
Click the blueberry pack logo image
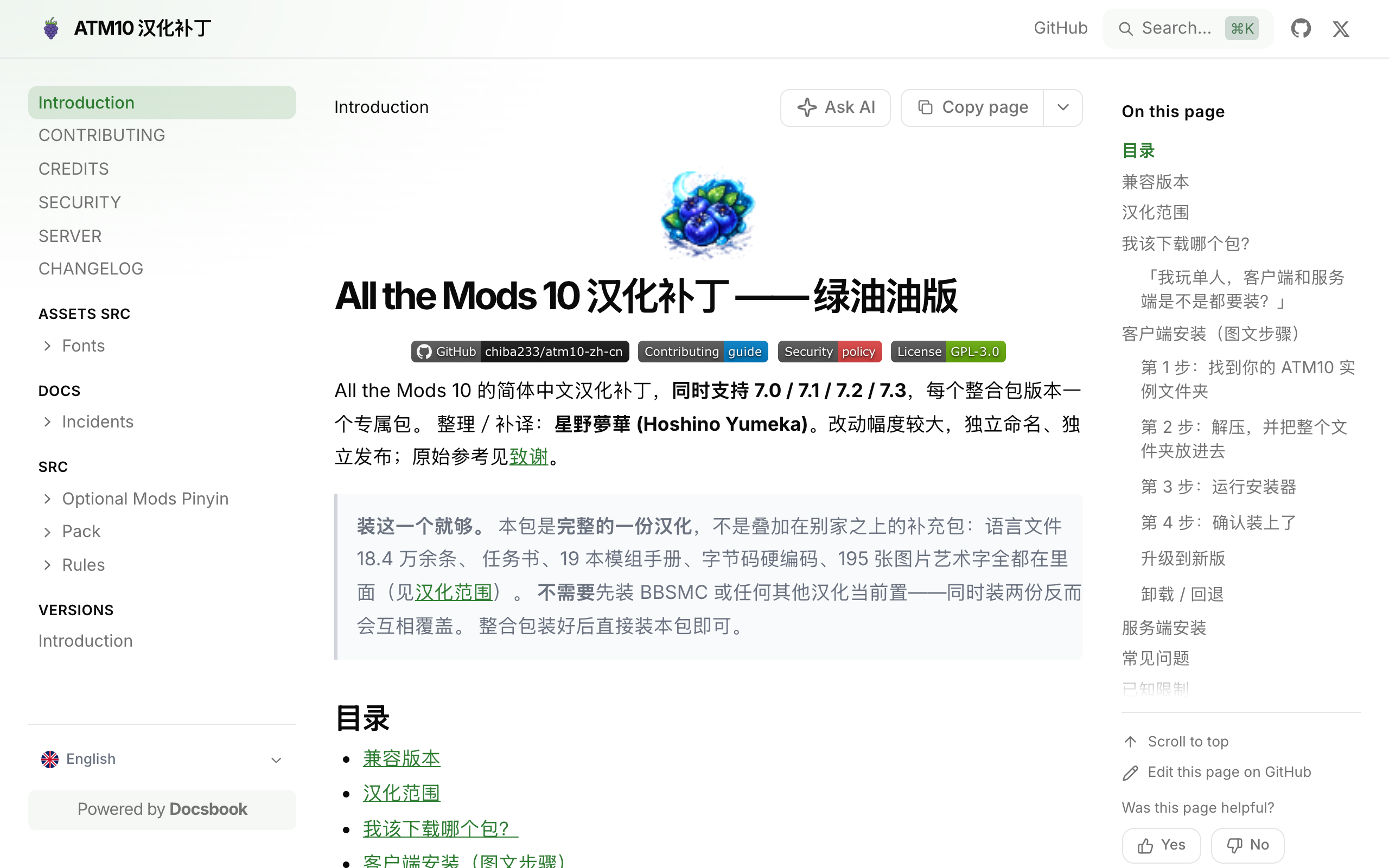pyautogui.click(x=708, y=214)
